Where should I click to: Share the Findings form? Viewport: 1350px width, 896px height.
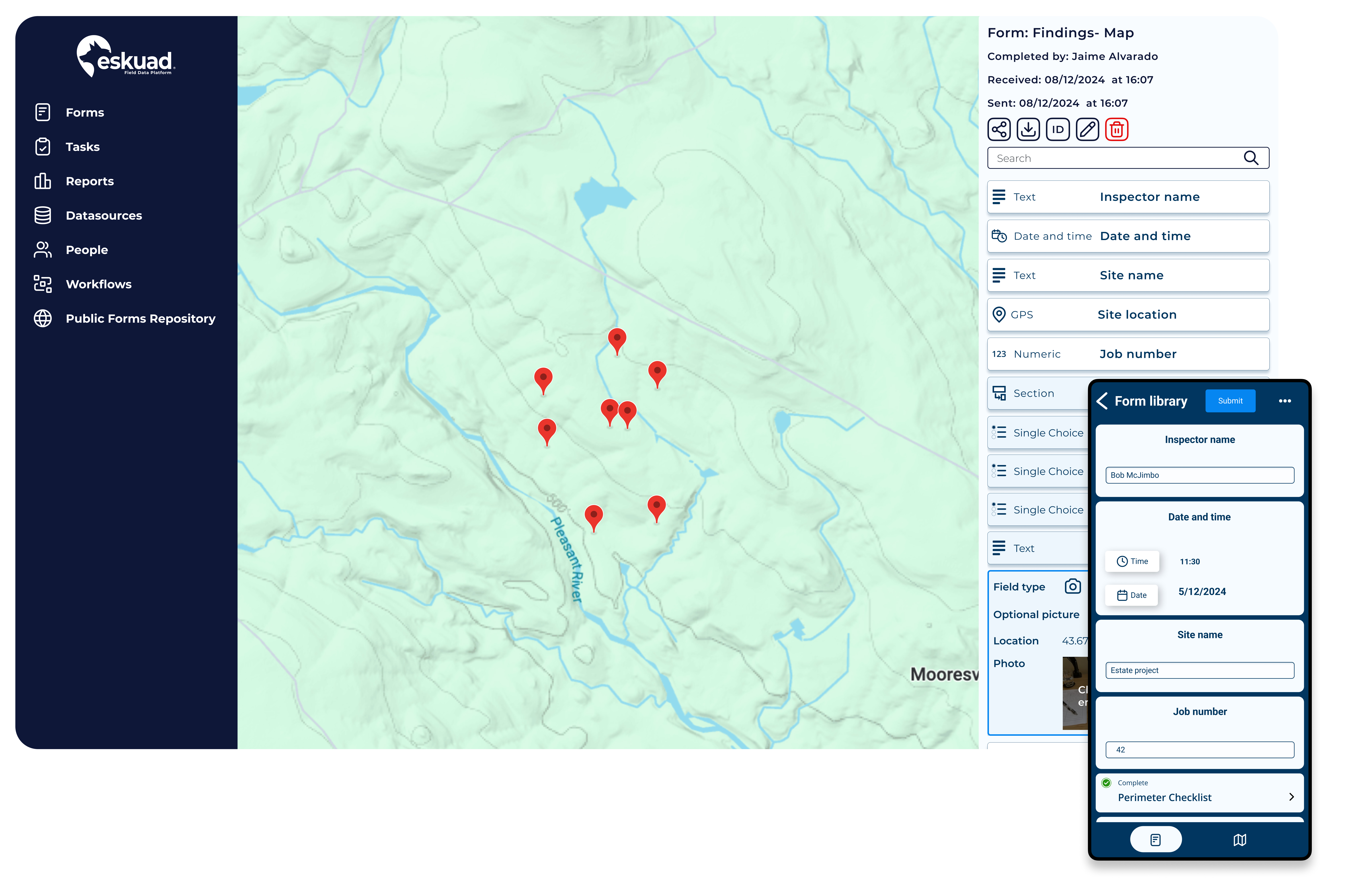click(999, 129)
